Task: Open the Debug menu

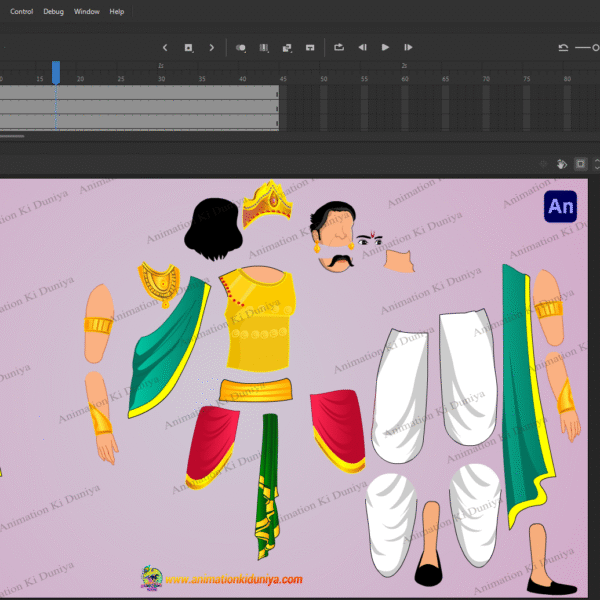Action: (x=53, y=11)
